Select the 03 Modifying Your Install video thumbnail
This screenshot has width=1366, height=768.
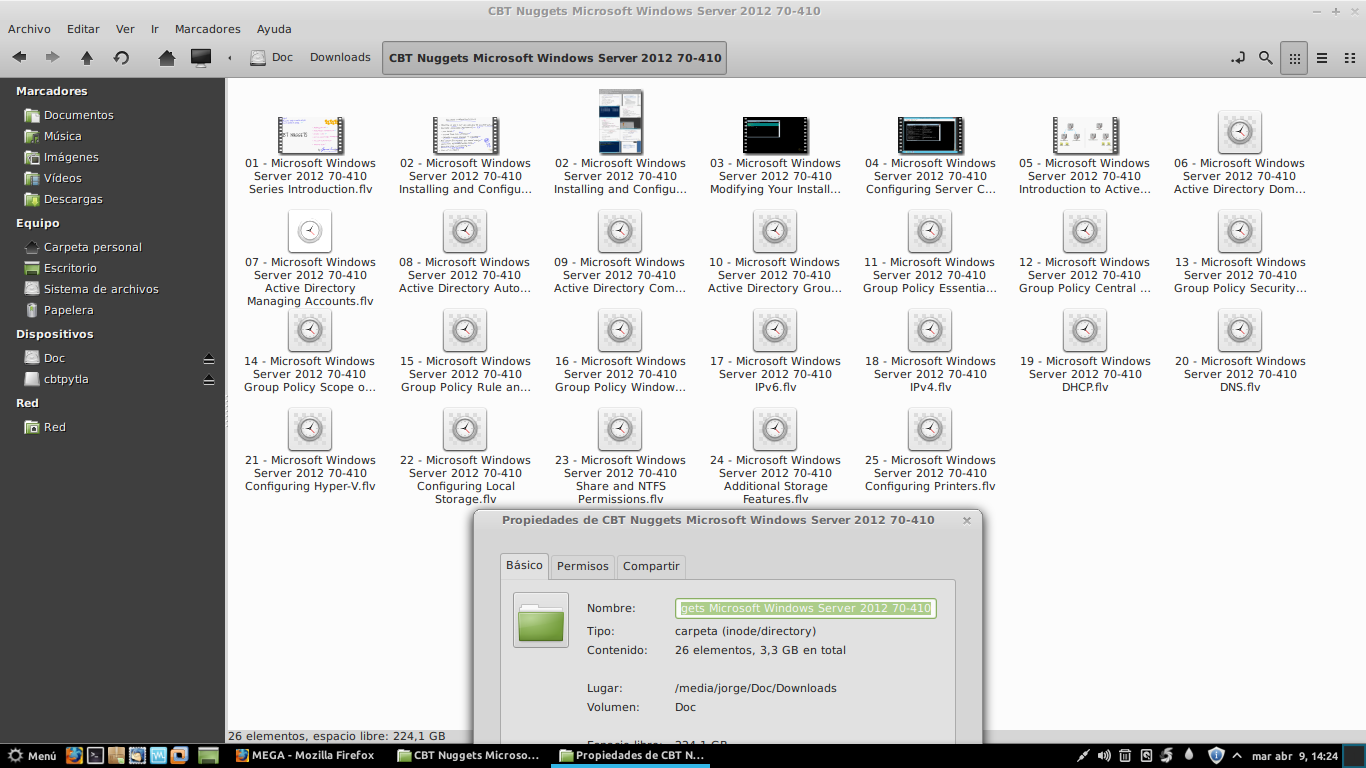pyautogui.click(x=775, y=135)
